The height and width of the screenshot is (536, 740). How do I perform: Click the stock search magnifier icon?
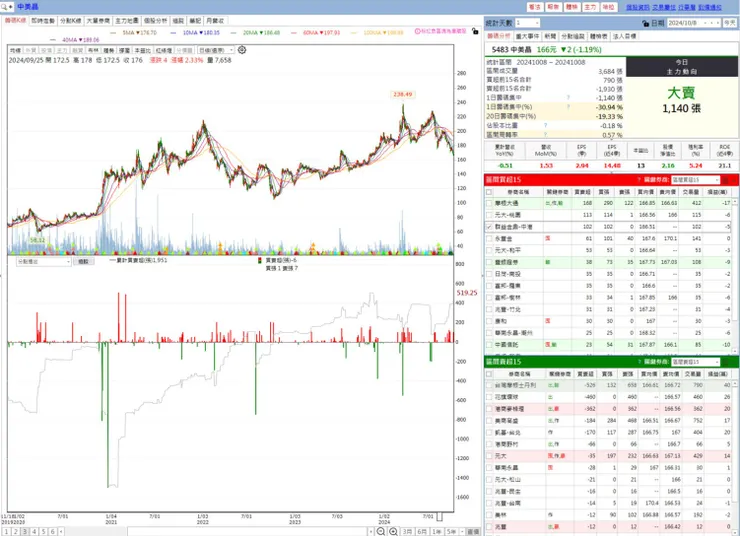click(5, 7)
